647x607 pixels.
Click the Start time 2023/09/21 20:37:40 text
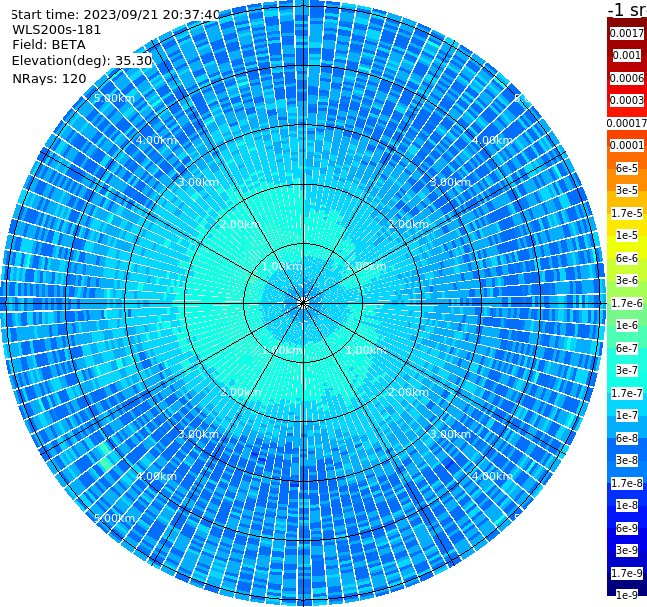tap(116, 14)
